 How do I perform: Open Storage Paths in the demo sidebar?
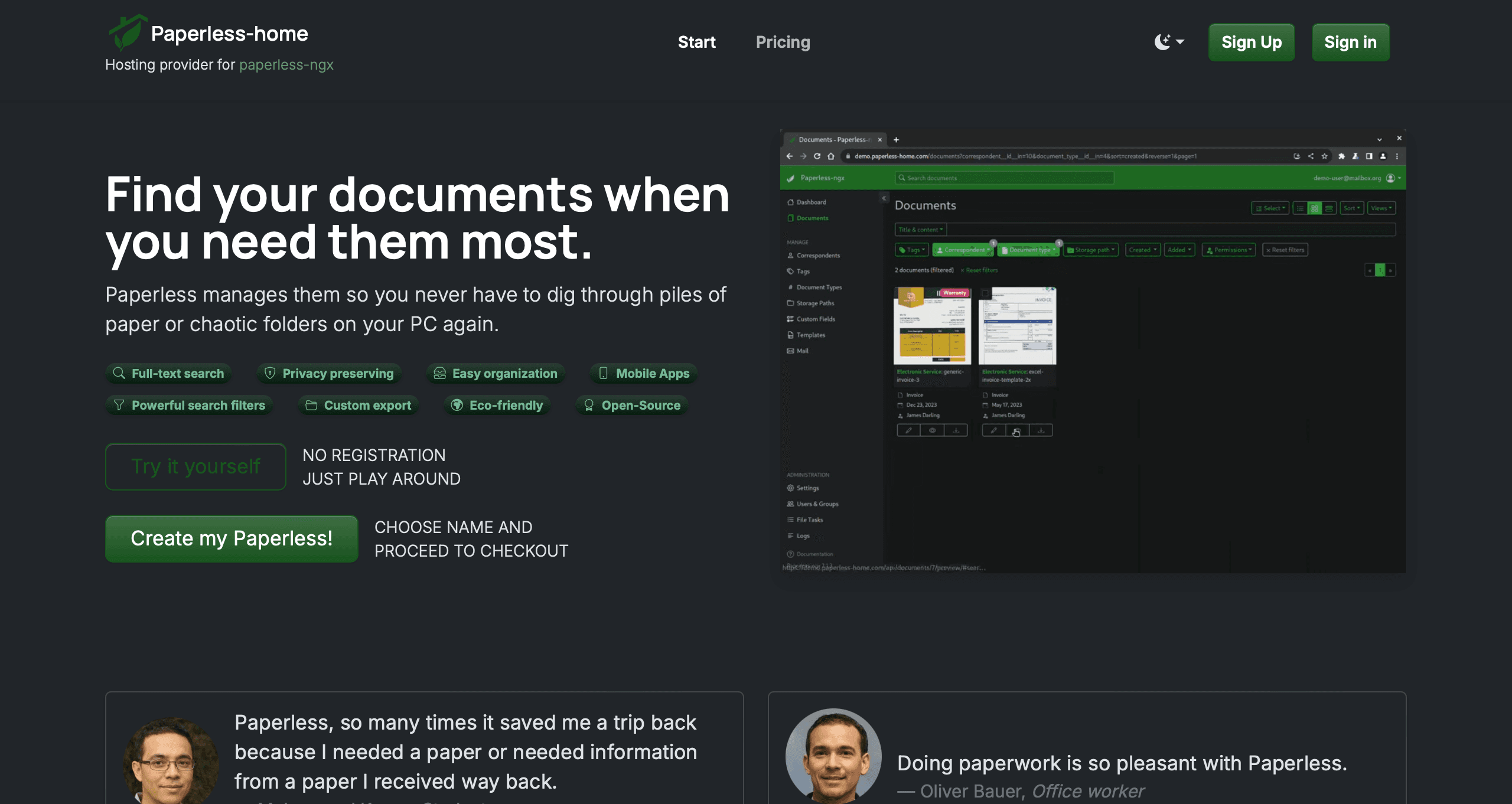[810, 303]
